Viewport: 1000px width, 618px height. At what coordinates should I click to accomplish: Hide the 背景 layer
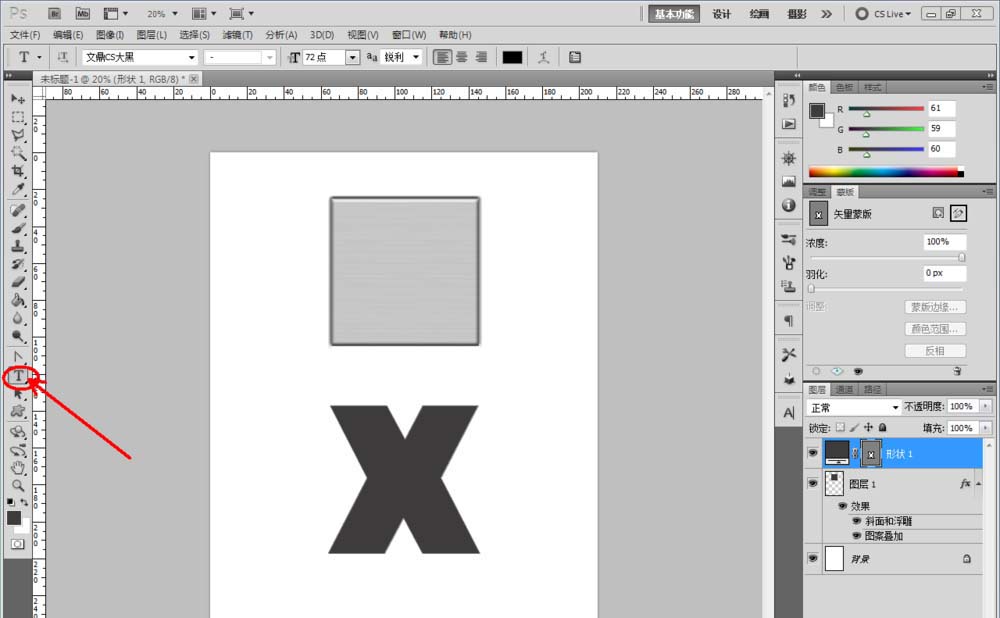812,558
